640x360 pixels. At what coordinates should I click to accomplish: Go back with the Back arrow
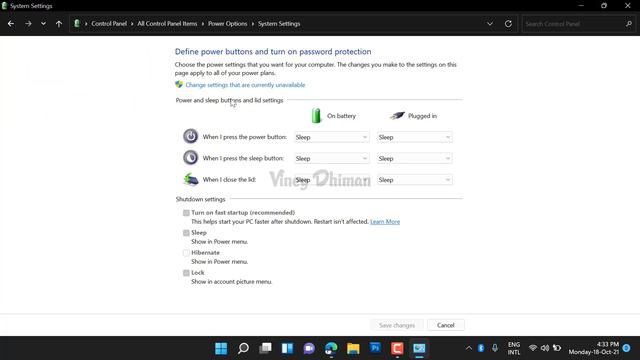coord(11,24)
